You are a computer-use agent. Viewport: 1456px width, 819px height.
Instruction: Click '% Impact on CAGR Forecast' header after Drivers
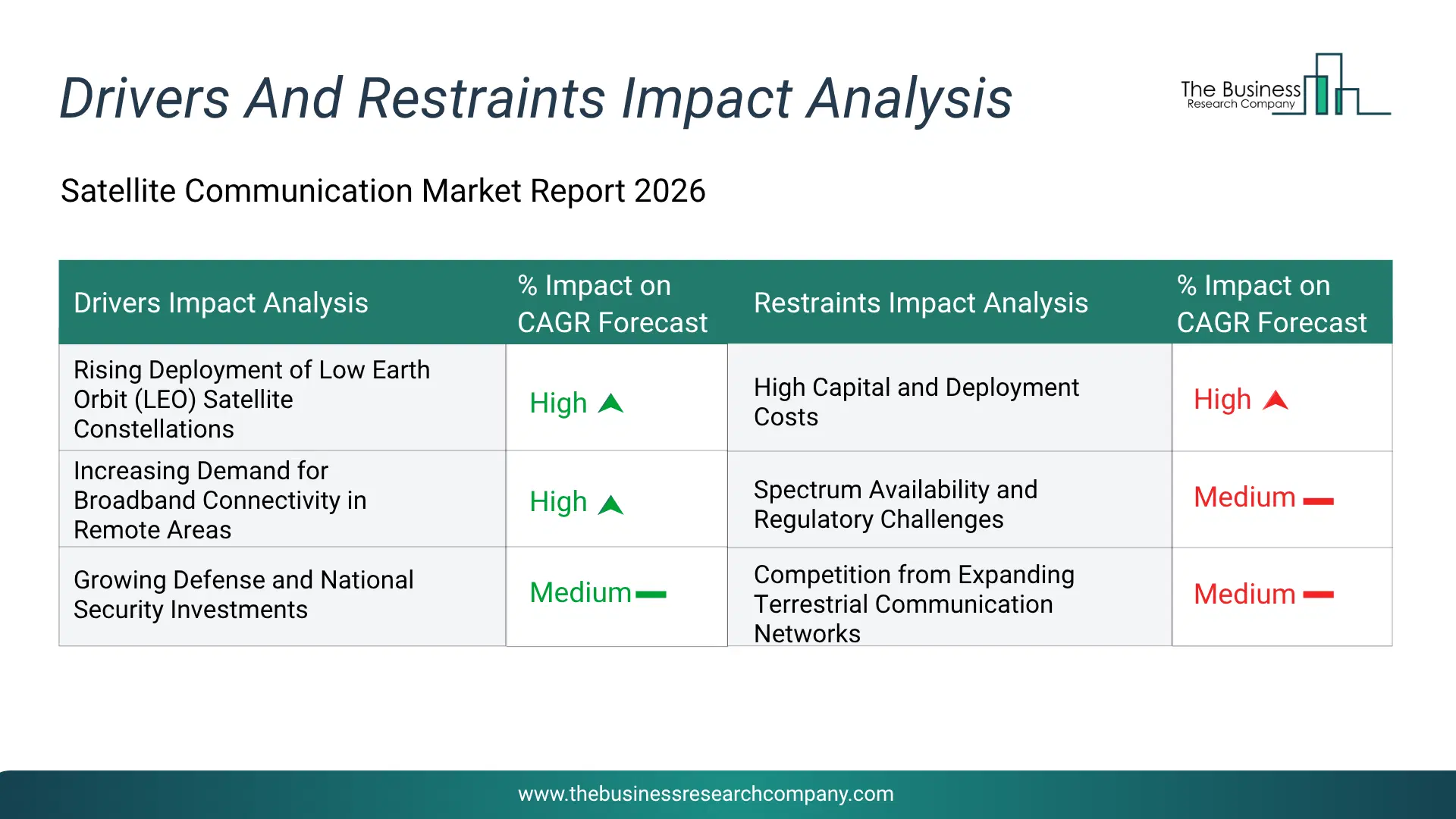tap(612, 303)
